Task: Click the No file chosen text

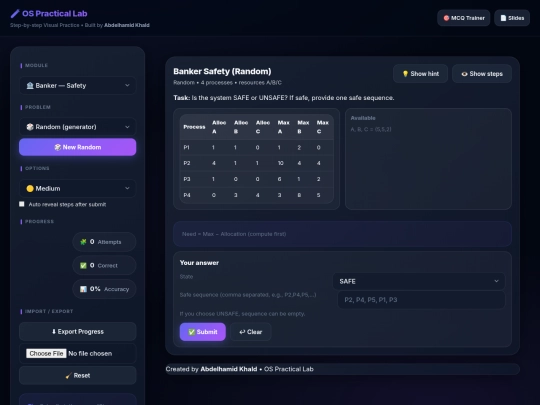Action: (90, 353)
